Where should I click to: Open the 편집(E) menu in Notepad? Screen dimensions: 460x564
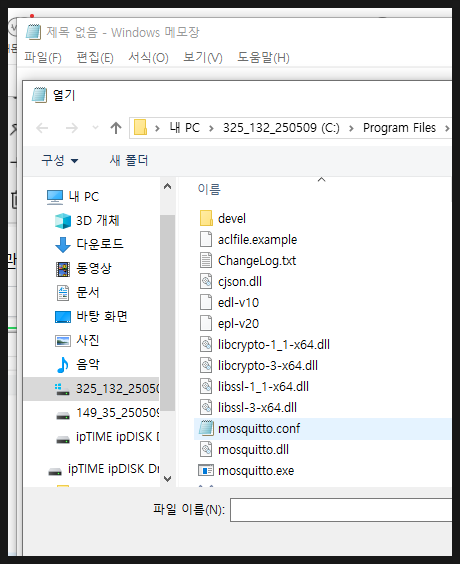click(95, 58)
